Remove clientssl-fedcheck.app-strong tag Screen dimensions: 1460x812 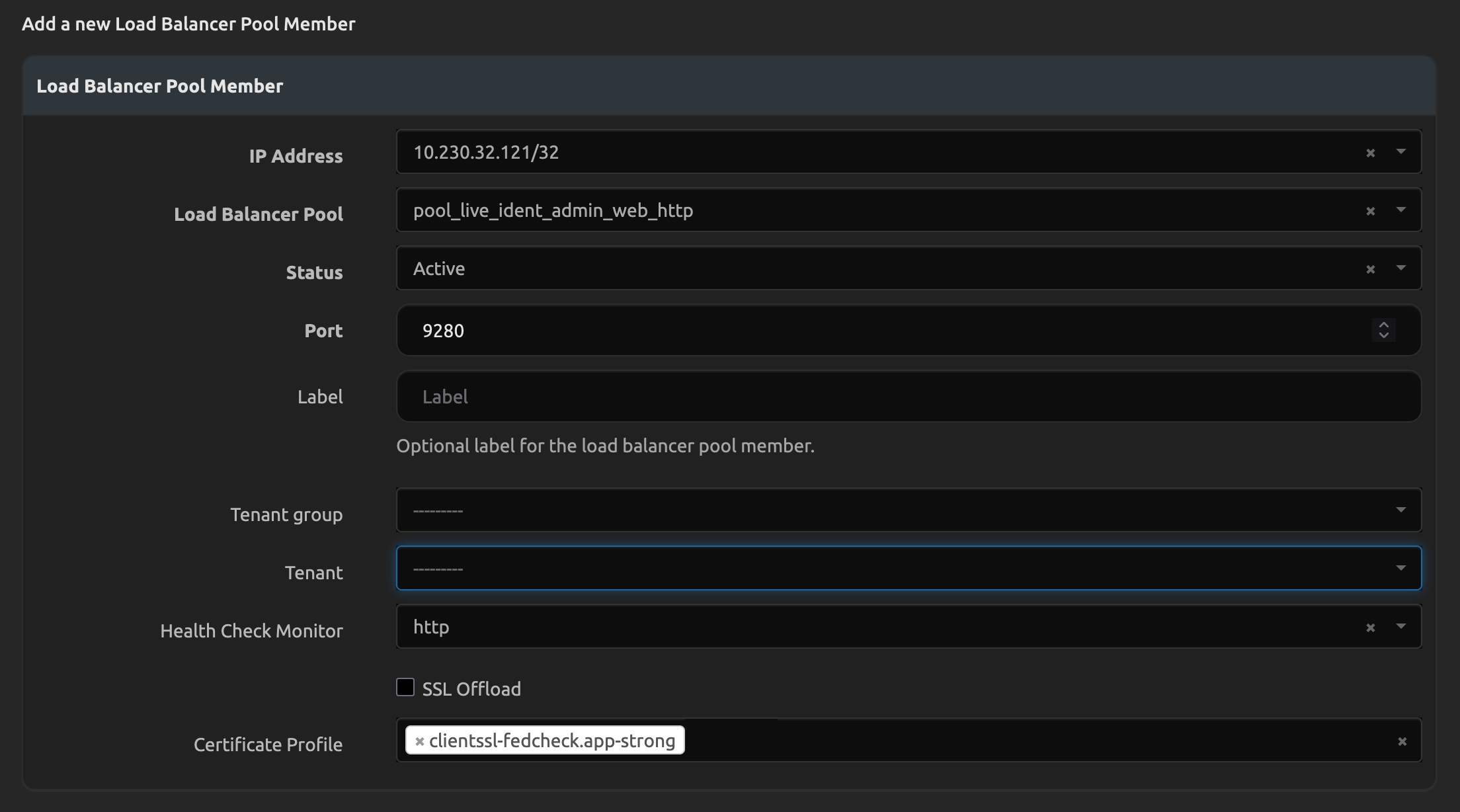click(x=419, y=742)
